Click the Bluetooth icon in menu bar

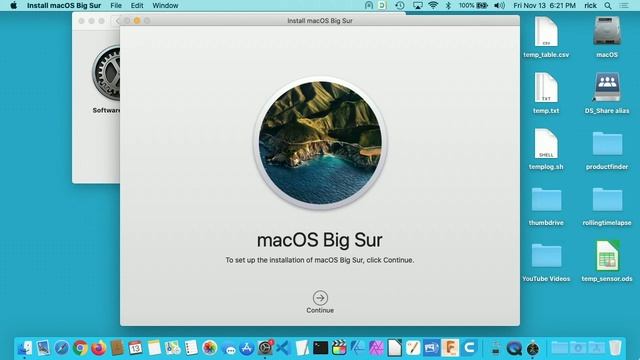click(448, 5)
